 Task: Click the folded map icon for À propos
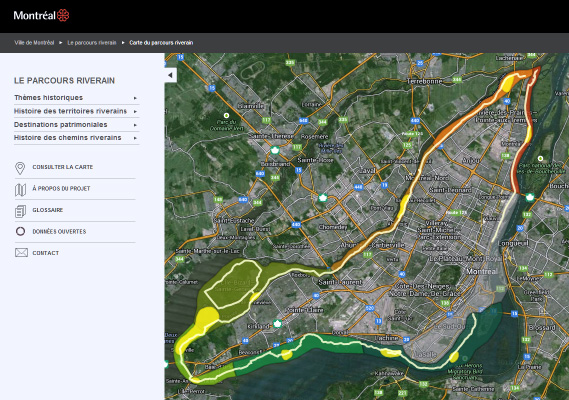tap(20, 189)
